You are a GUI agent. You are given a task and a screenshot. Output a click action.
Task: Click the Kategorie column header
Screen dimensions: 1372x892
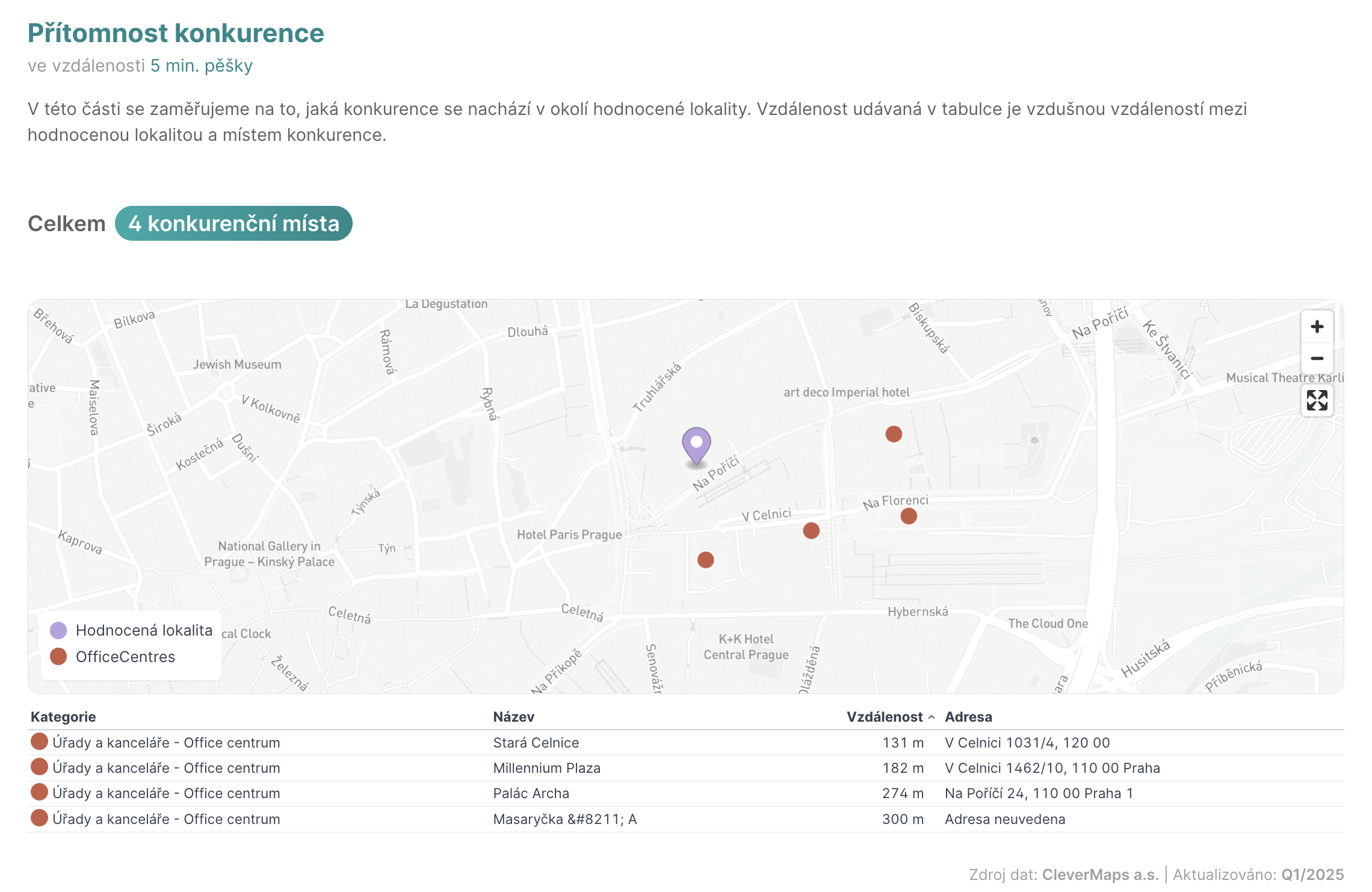click(x=63, y=717)
